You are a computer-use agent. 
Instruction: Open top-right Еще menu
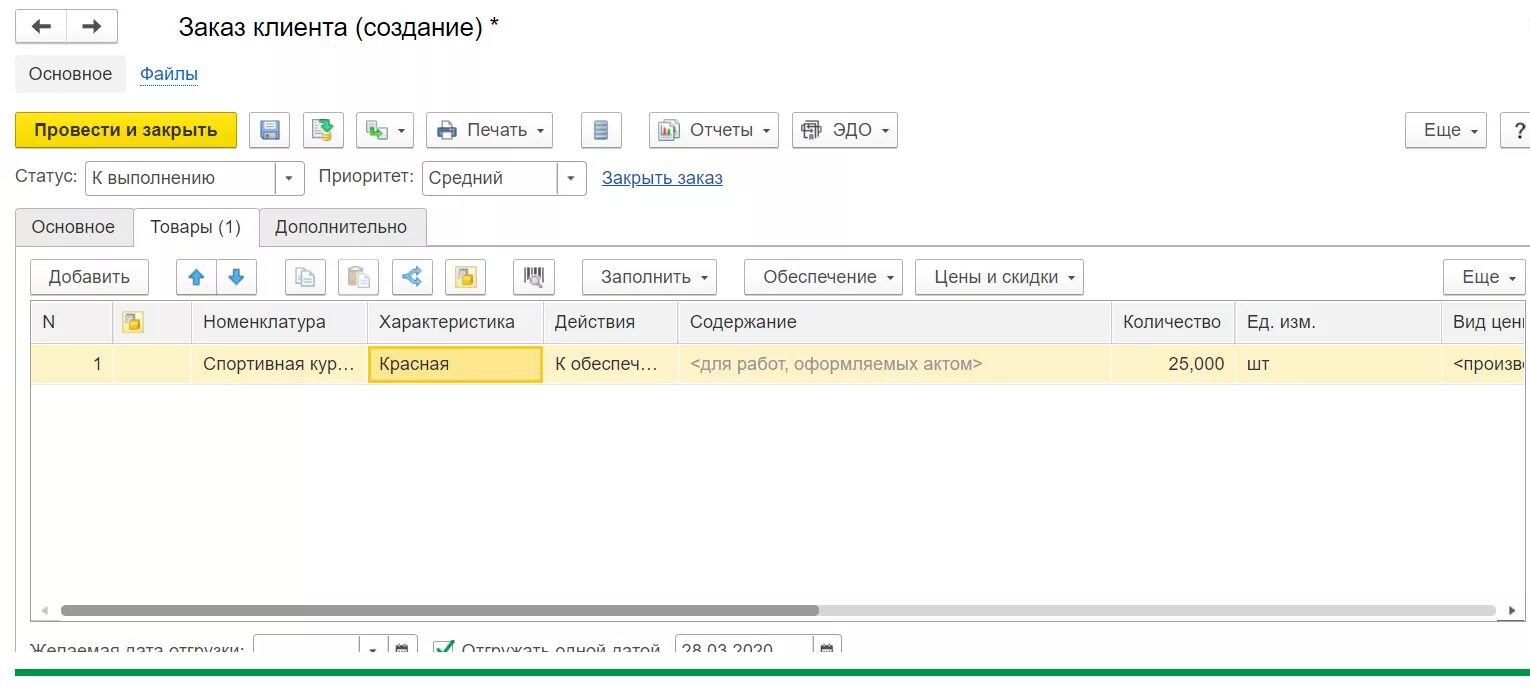(1446, 130)
